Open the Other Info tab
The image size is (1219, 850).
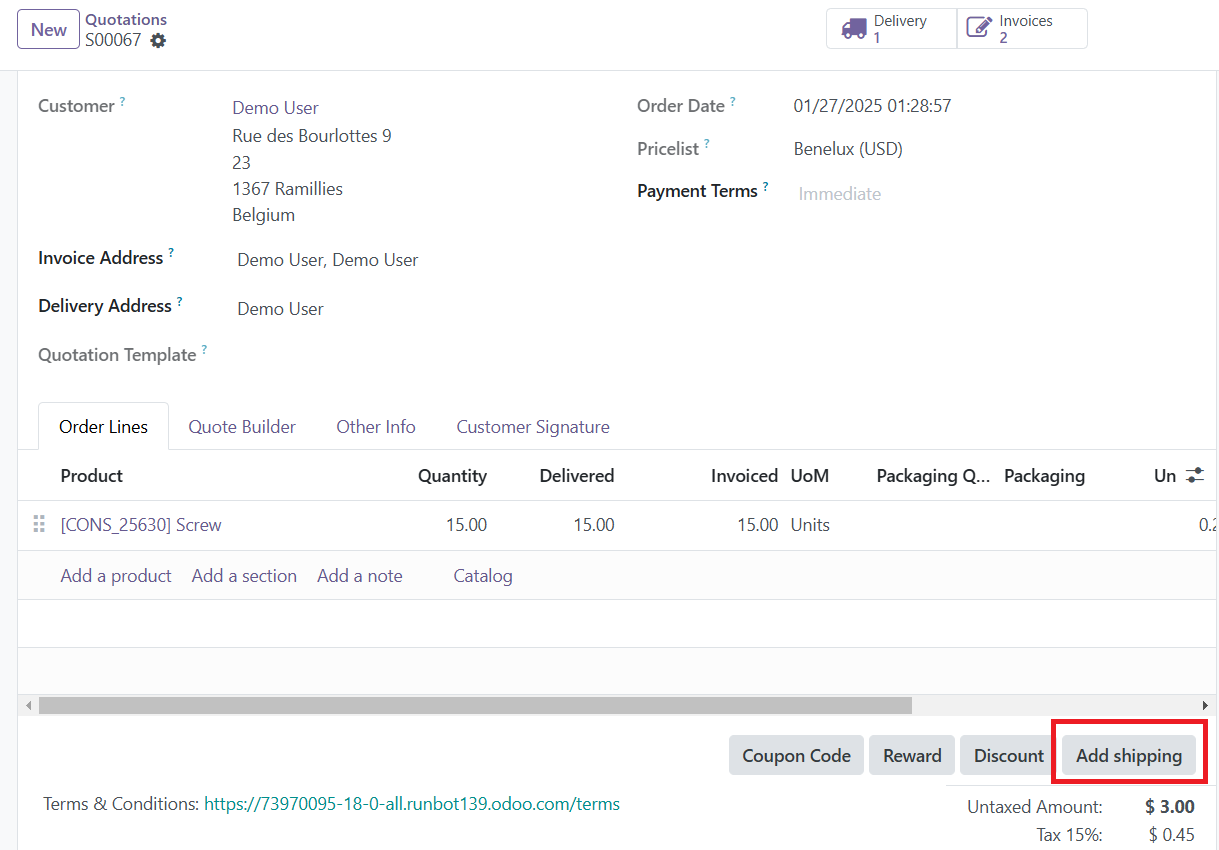point(376,427)
